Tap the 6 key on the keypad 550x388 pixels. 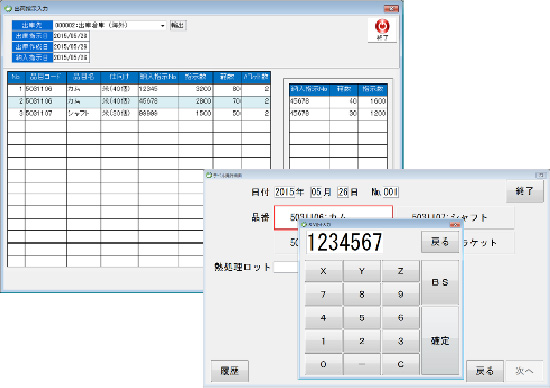(400, 318)
